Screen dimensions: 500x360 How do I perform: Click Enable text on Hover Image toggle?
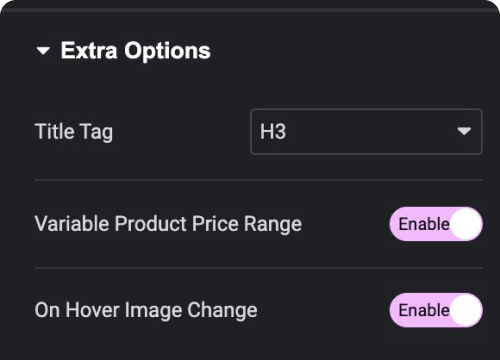[x=424, y=311]
